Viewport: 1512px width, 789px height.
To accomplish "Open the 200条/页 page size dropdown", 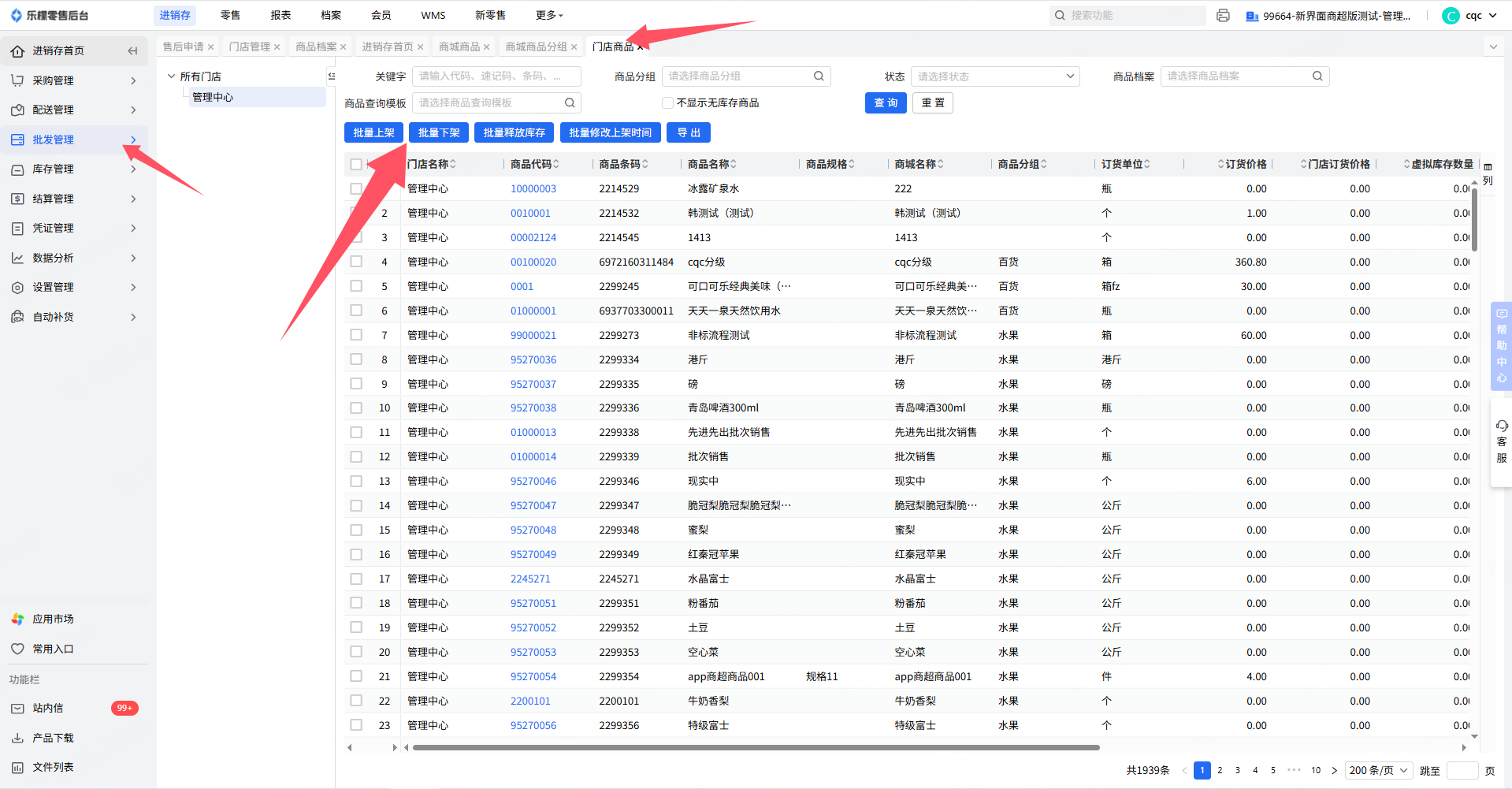I will click(x=1379, y=770).
